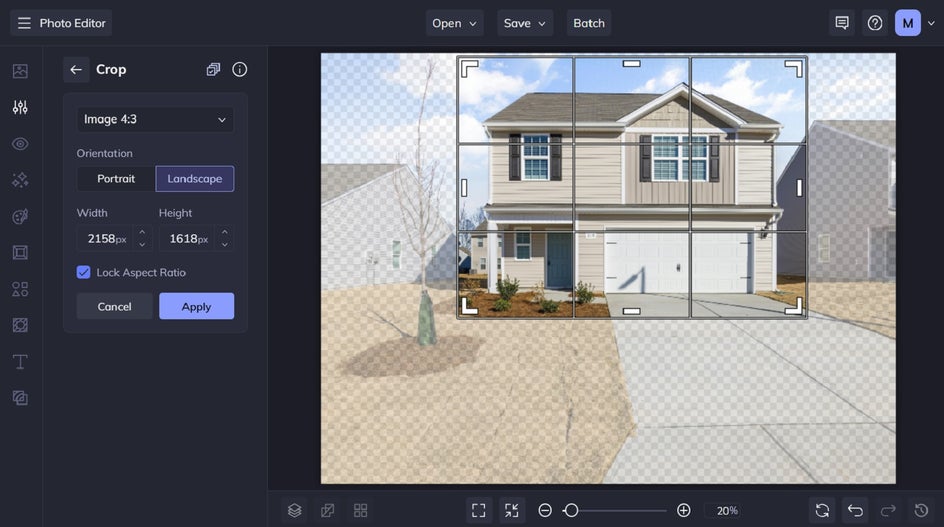
Task: Open the Textures sidebar icon
Action: pyautogui.click(x=20, y=325)
